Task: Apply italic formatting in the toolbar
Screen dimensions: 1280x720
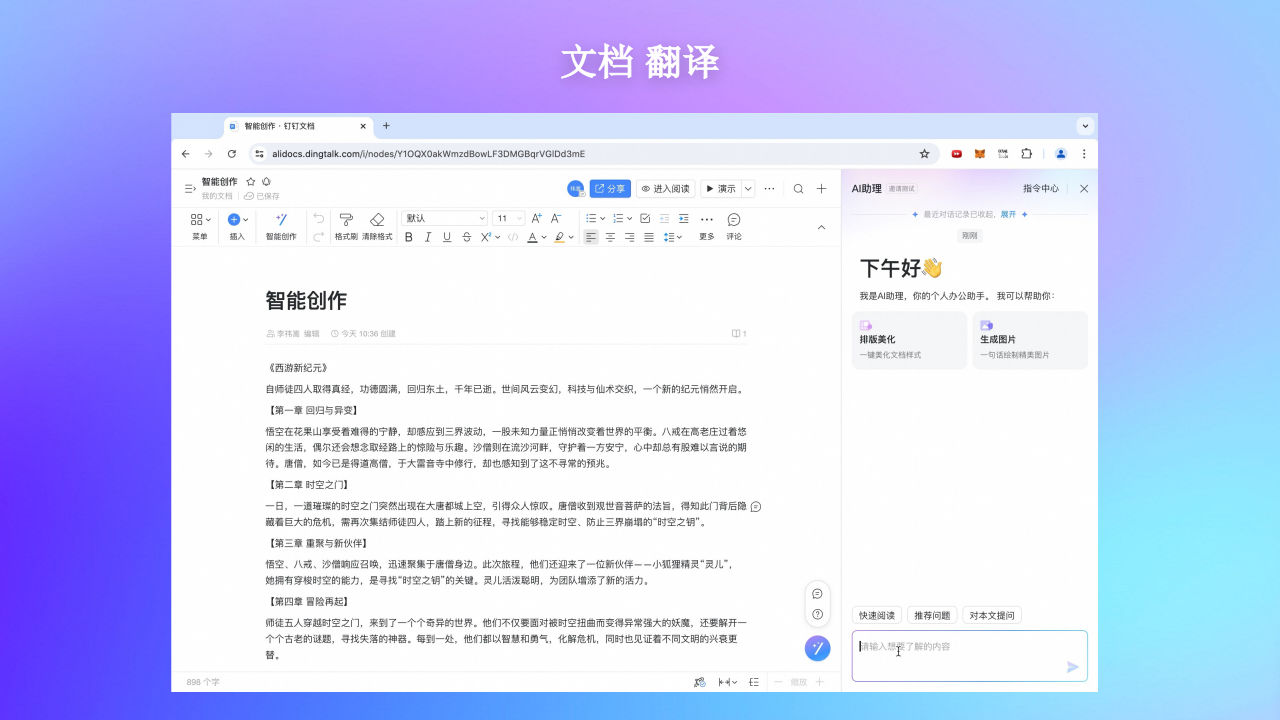Action: [x=427, y=237]
